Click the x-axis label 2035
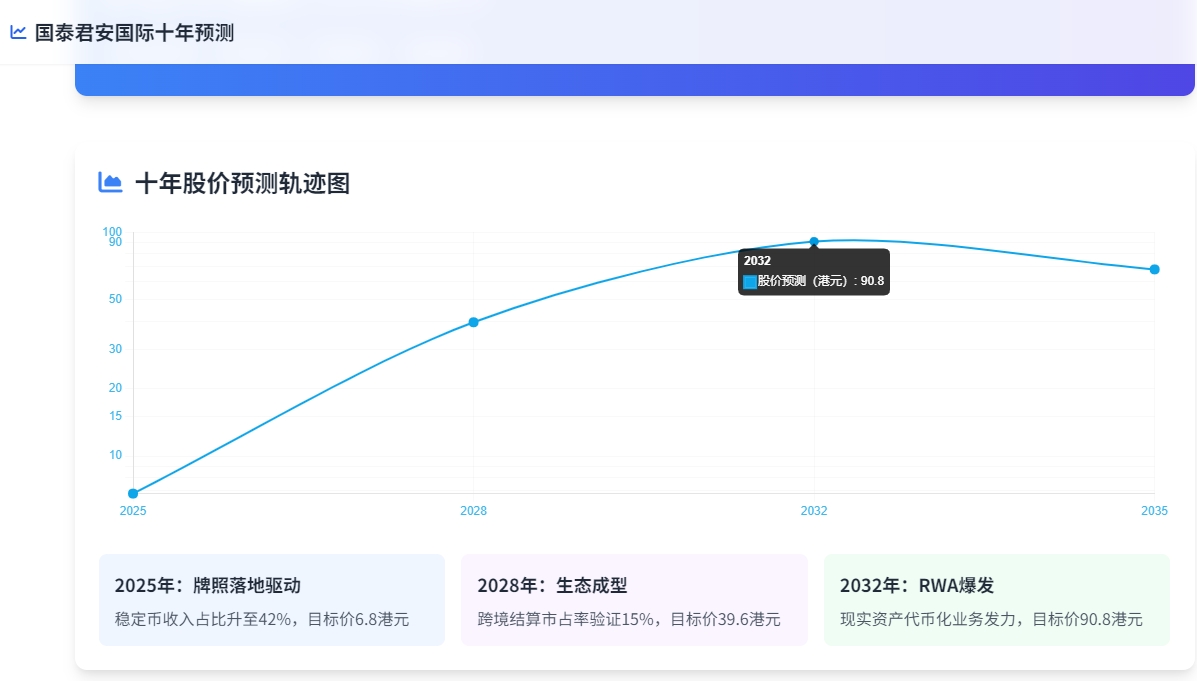1197x681 pixels. (x=1154, y=511)
